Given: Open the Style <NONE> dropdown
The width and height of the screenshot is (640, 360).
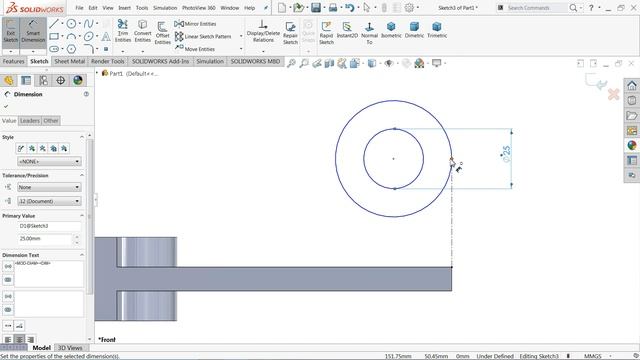Looking at the screenshot, I should (x=49, y=162).
